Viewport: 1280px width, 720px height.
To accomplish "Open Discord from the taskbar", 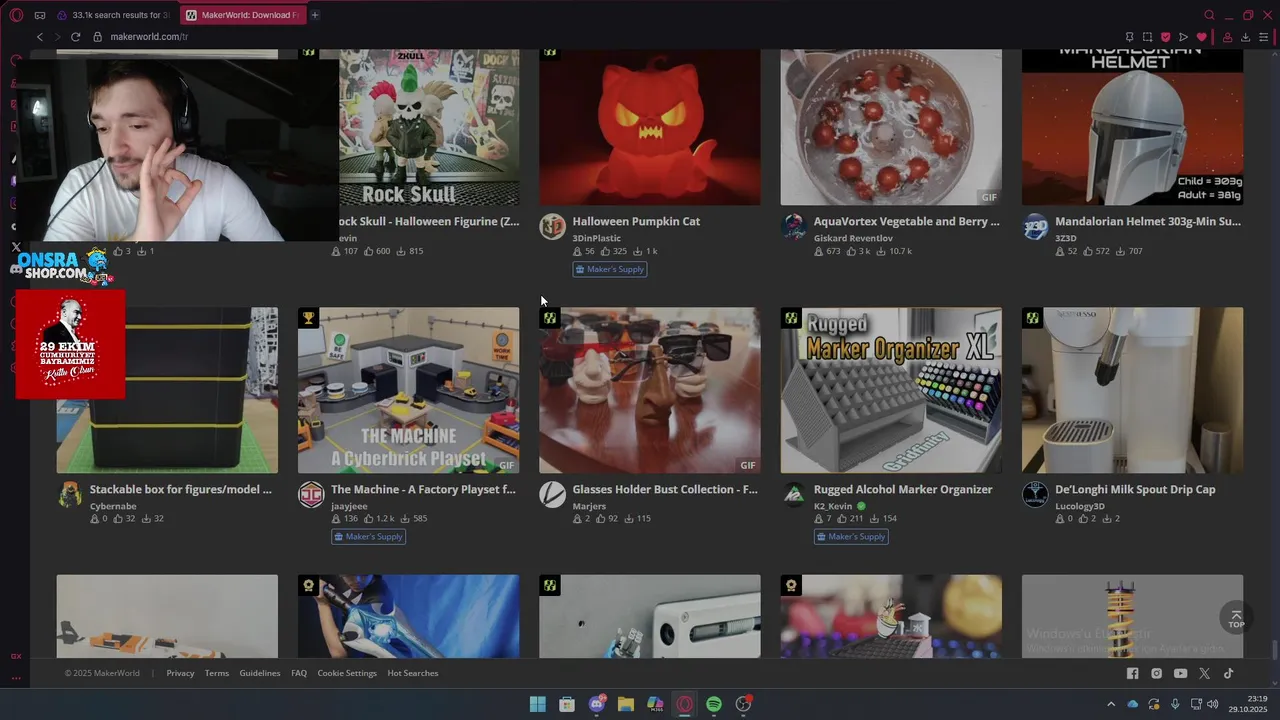I will pos(597,704).
